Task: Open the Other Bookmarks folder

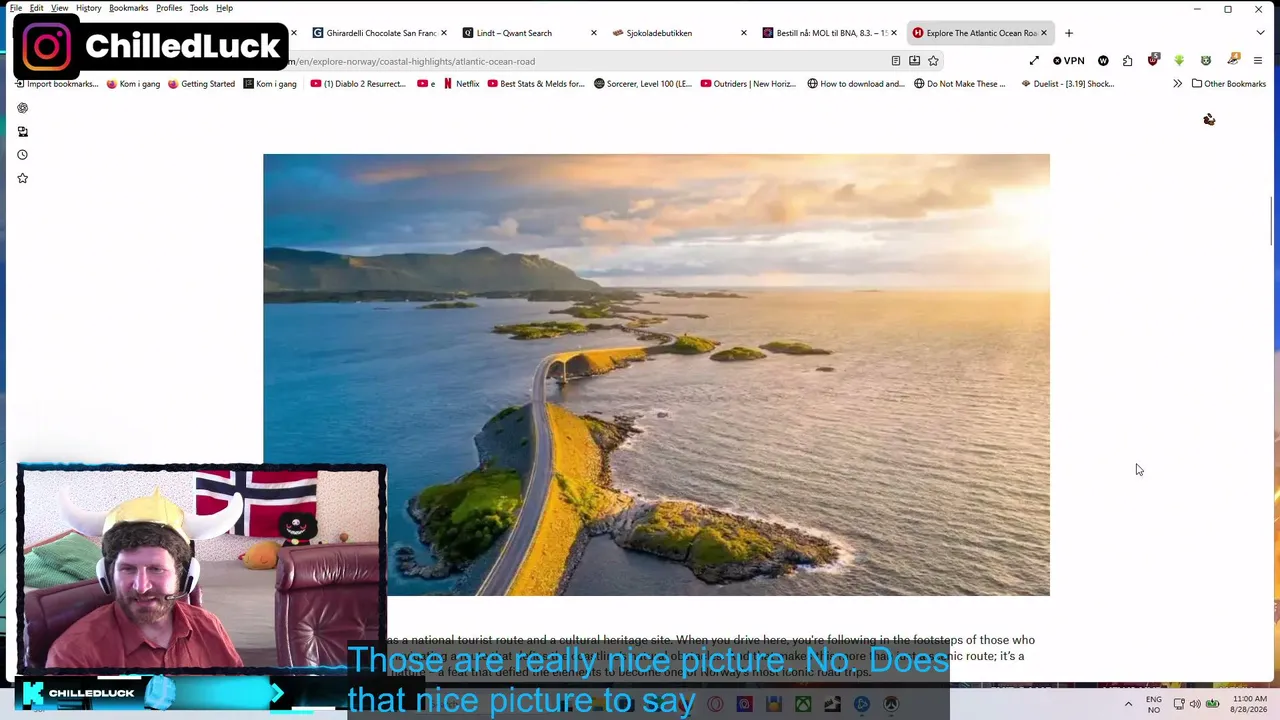Action: [x=1229, y=84]
